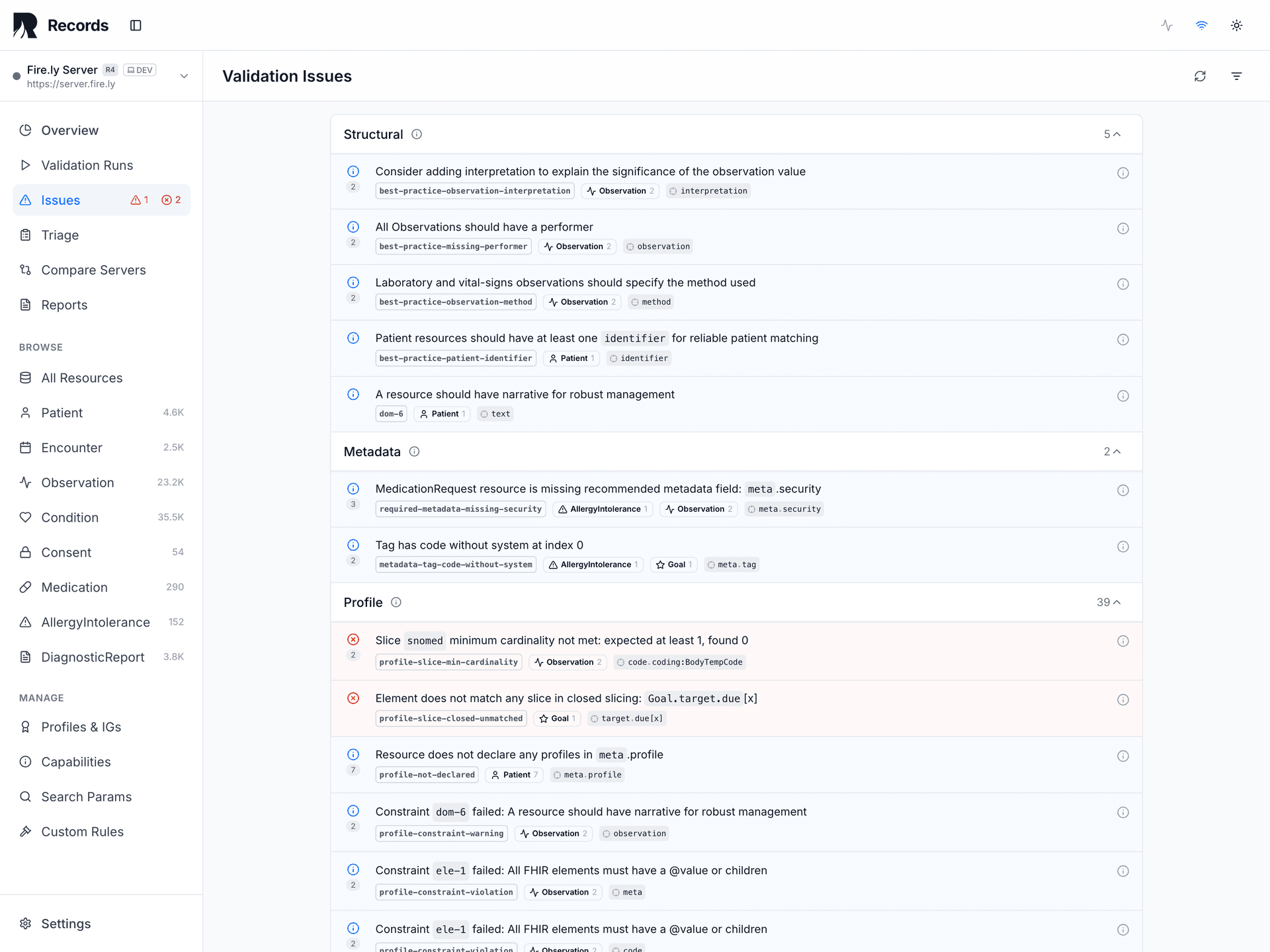The width and height of the screenshot is (1270, 952).
Task: Click the Reports icon in the sidebar
Action: (26, 305)
